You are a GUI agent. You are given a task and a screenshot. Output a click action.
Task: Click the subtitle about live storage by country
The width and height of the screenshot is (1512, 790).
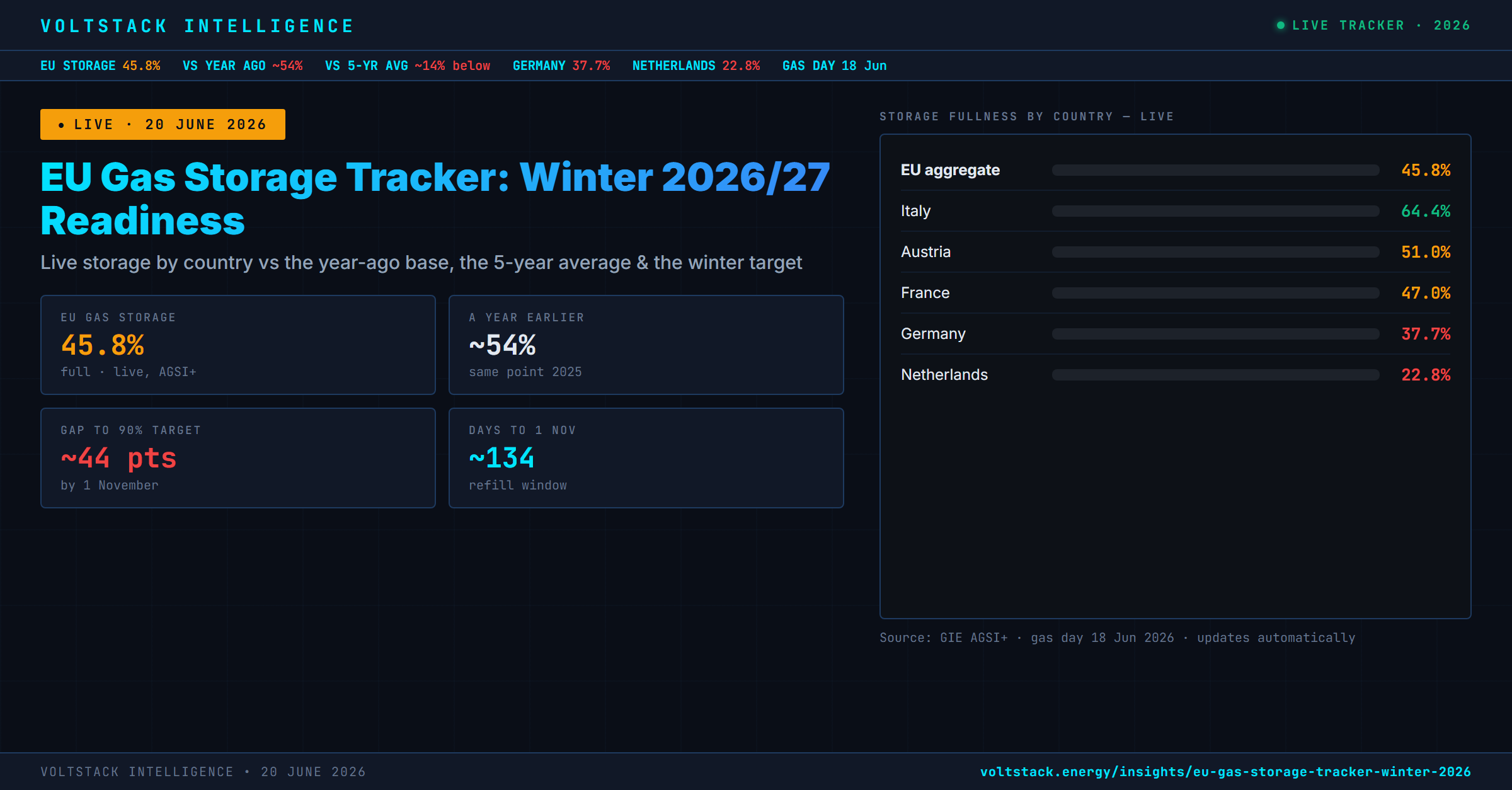[421, 262]
